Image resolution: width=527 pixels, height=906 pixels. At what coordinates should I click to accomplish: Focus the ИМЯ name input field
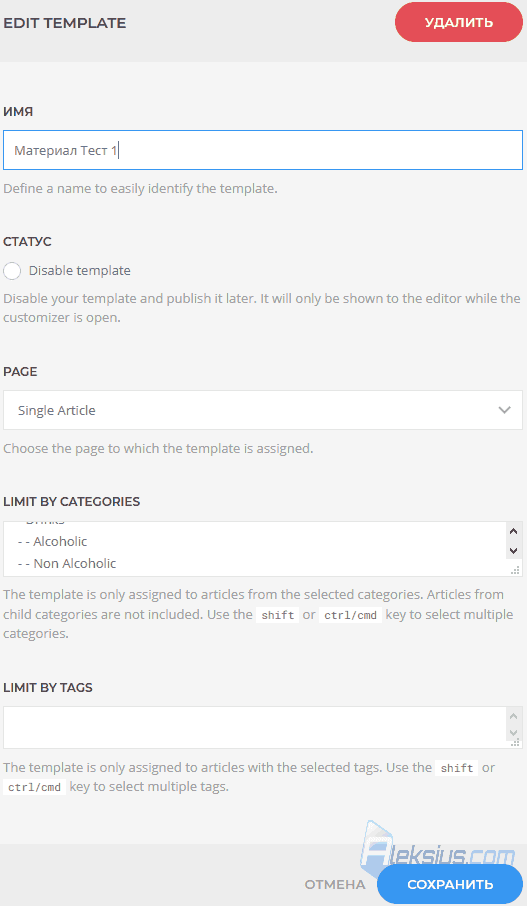263,150
